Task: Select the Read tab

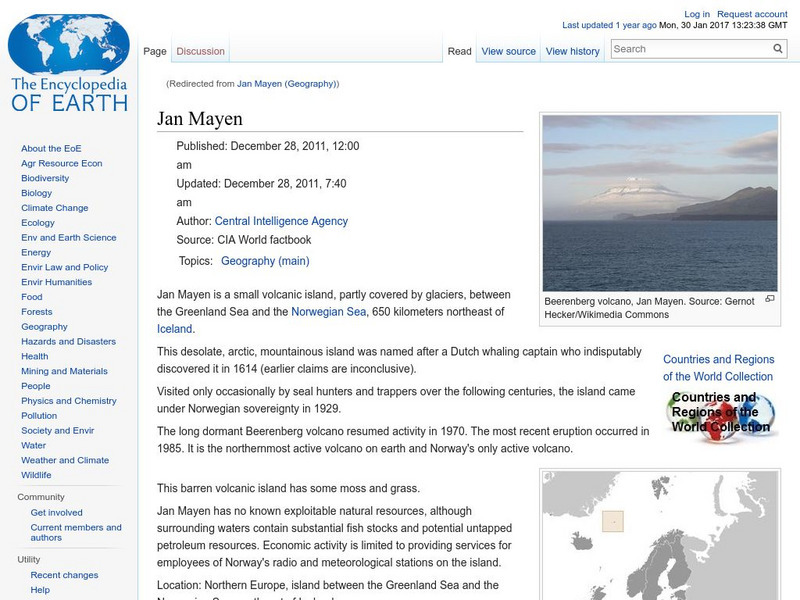Action: coord(458,50)
